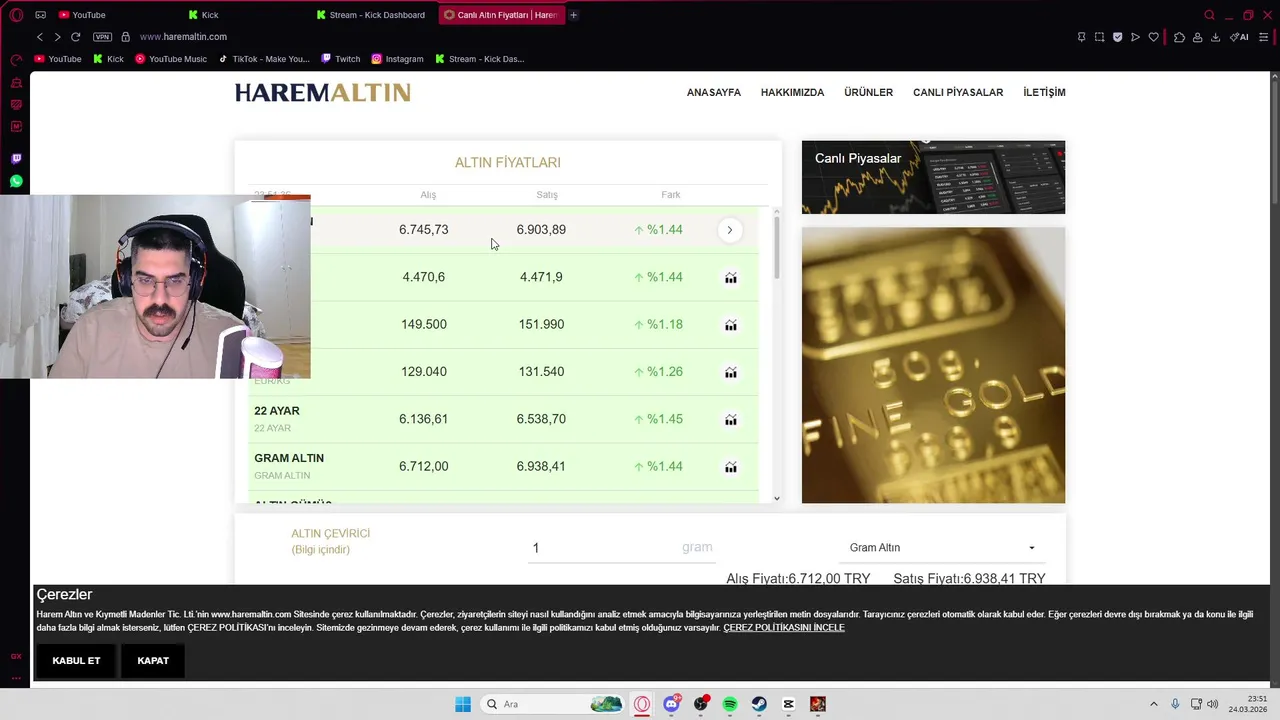1280x720 pixels.
Task: Add page to bookmarks with heart icon
Action: click(1153, 37)
